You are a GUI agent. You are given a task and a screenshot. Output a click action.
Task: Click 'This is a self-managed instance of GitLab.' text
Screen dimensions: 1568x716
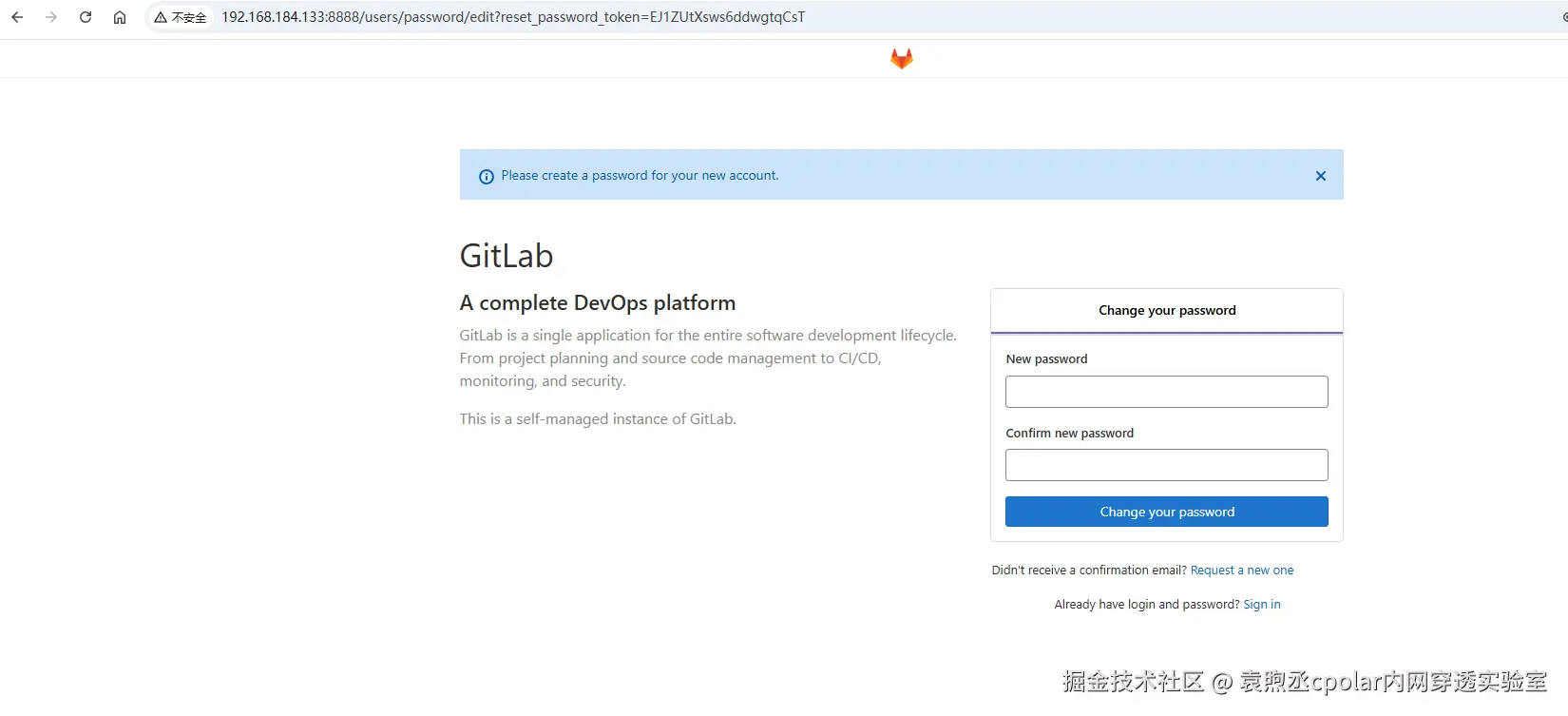598,419
